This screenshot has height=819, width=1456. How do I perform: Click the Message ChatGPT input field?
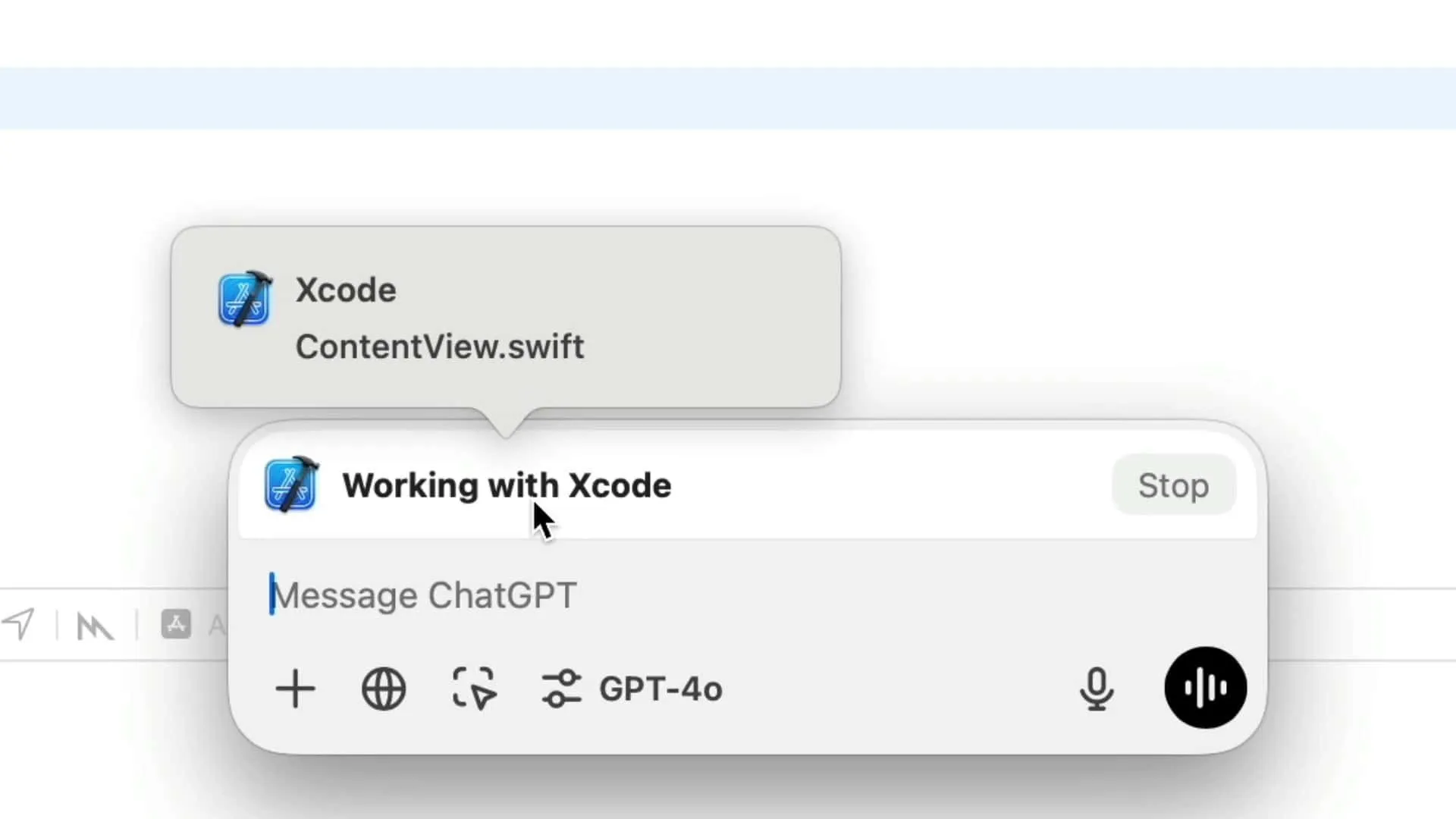coord(425,595)
